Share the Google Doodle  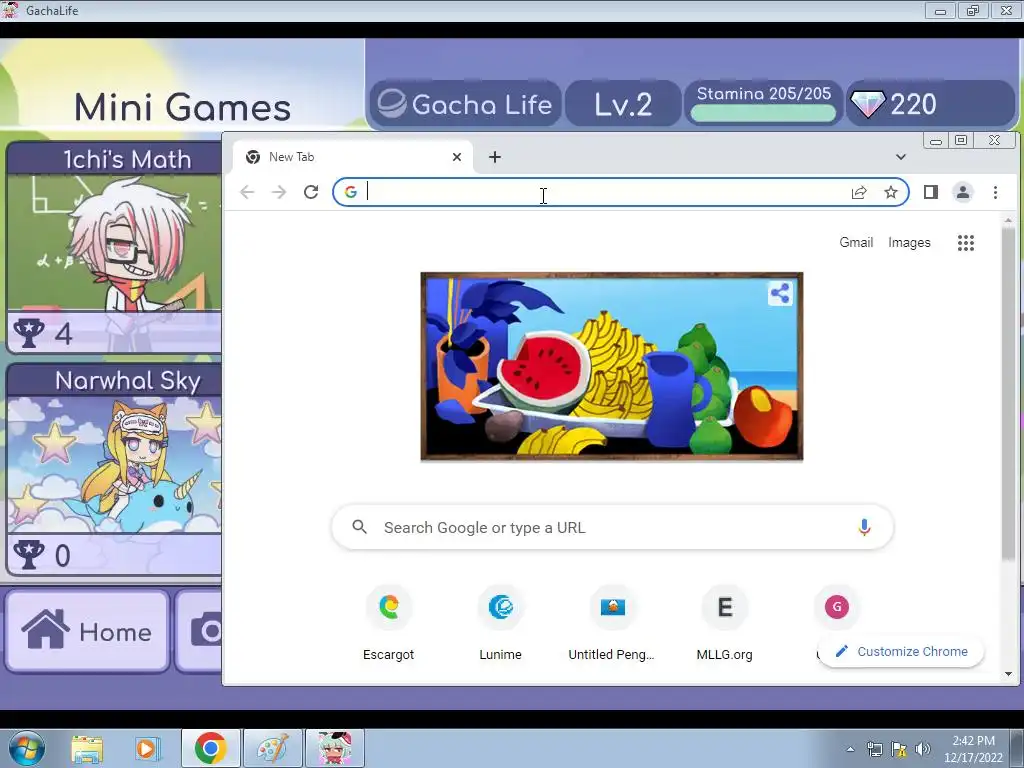780,293
